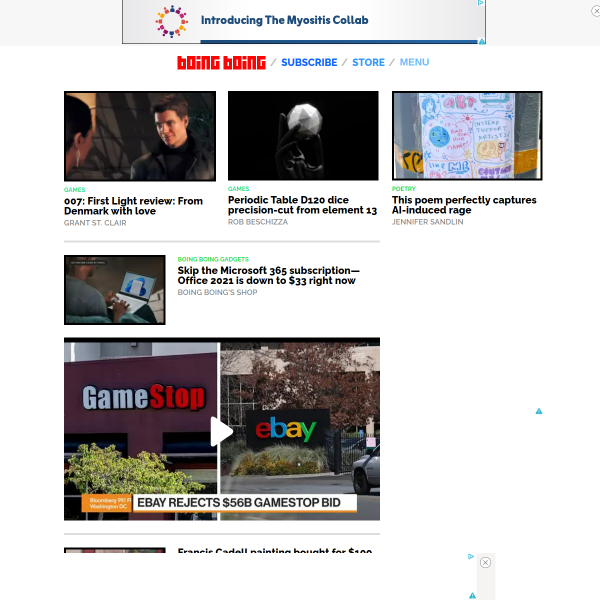Open the site MENU
This screenshot has height=600, width=600.
click(x=414, y=62)
